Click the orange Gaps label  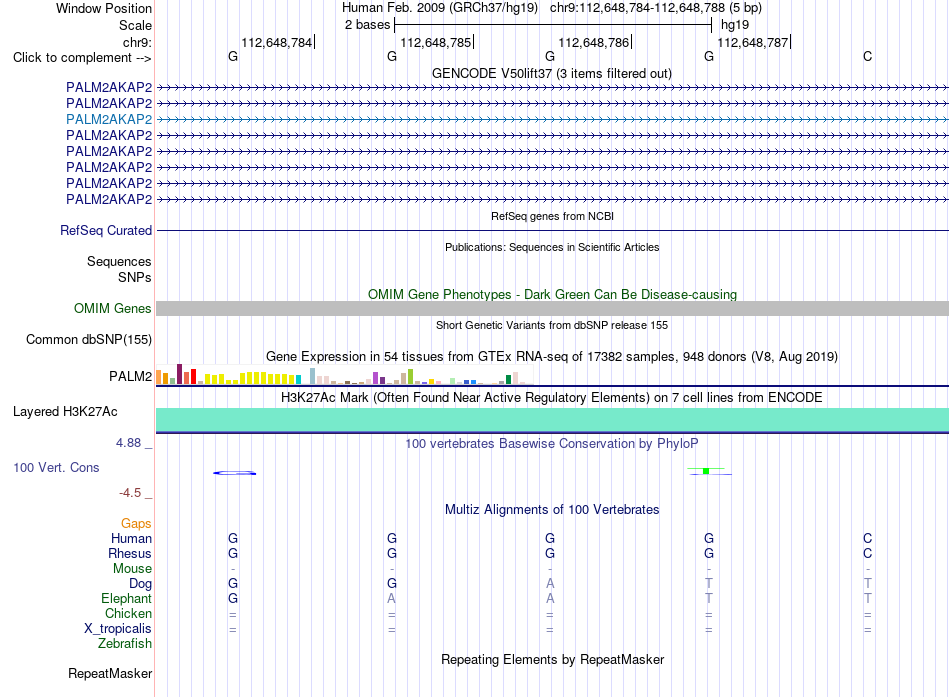pyautogui.click(x=136, y=523)
